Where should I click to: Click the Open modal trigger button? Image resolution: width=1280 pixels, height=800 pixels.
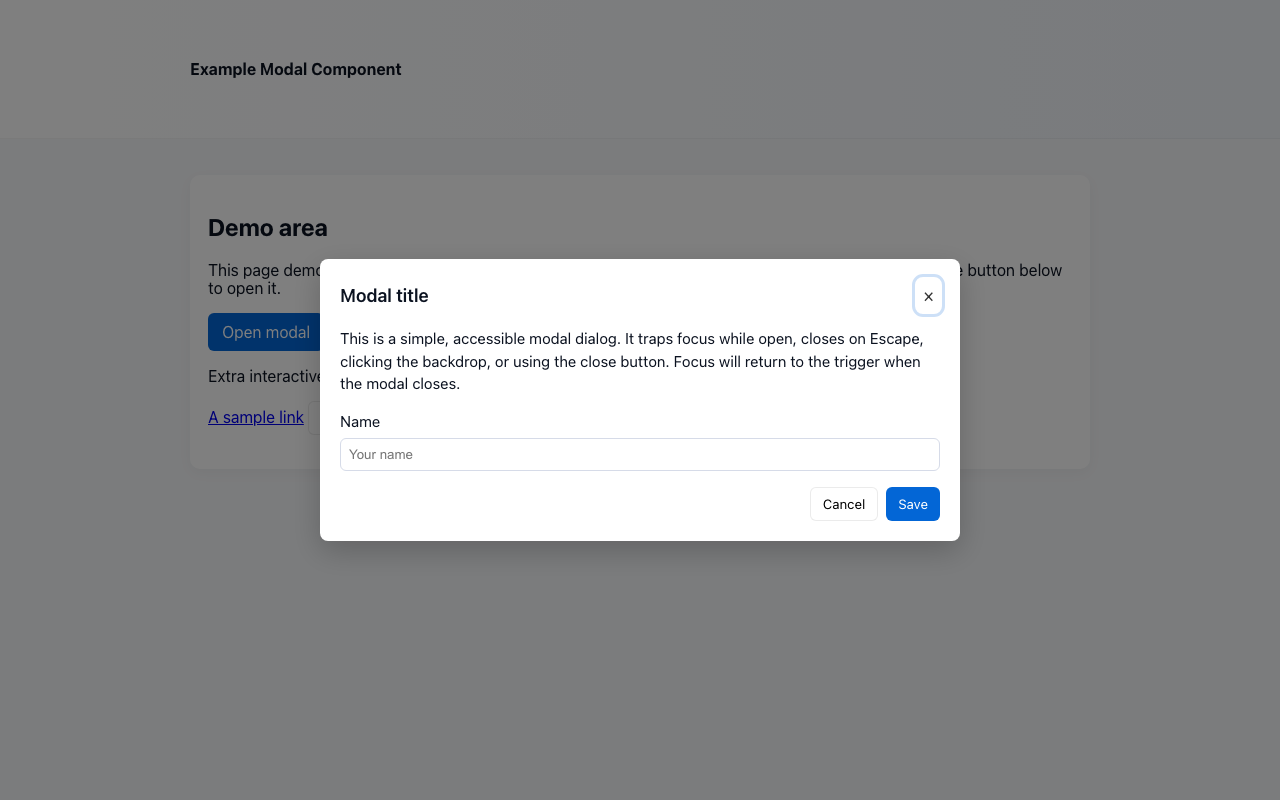265,332
